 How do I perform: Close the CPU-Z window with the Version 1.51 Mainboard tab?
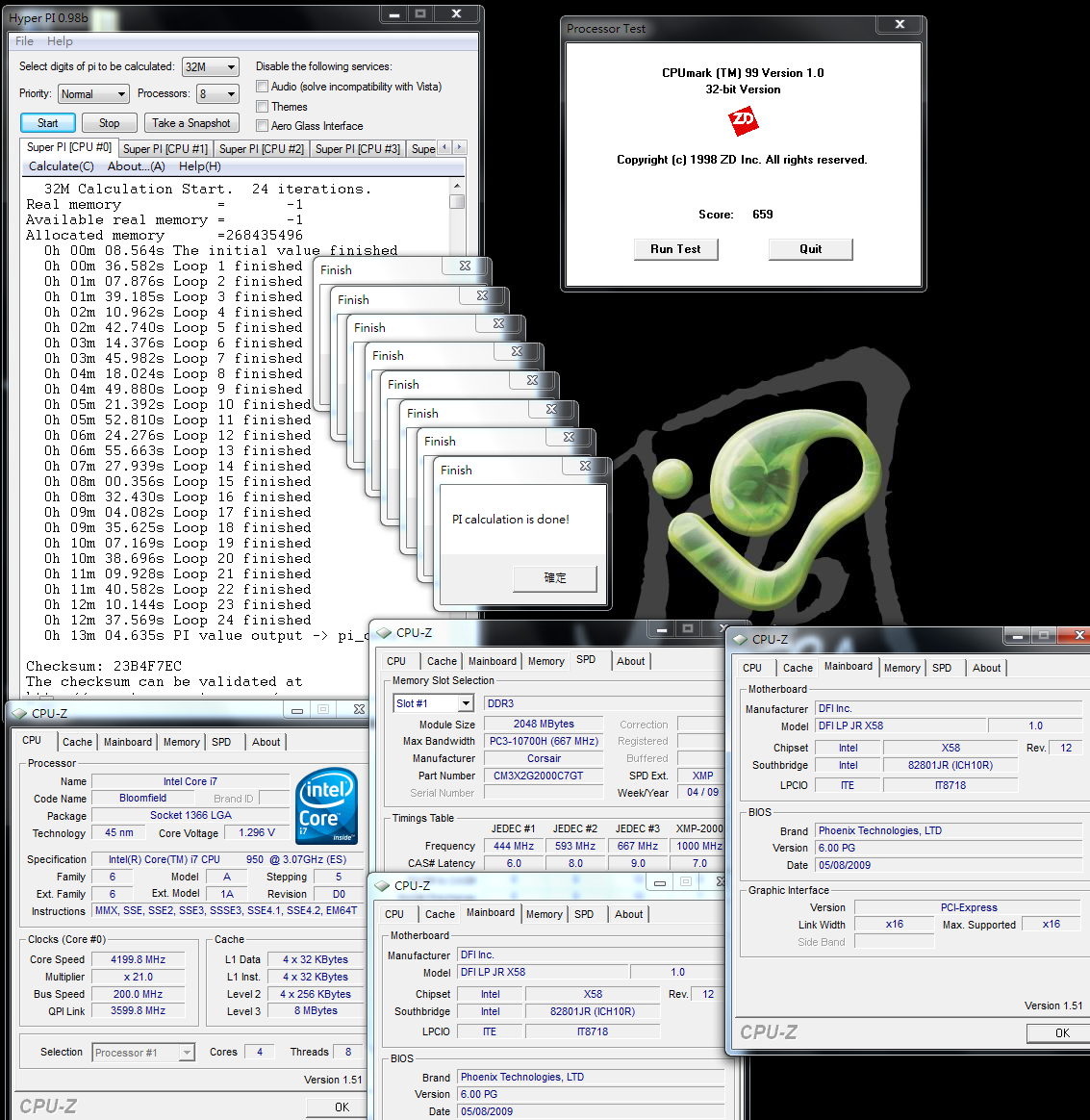(x=1078, y=635)
